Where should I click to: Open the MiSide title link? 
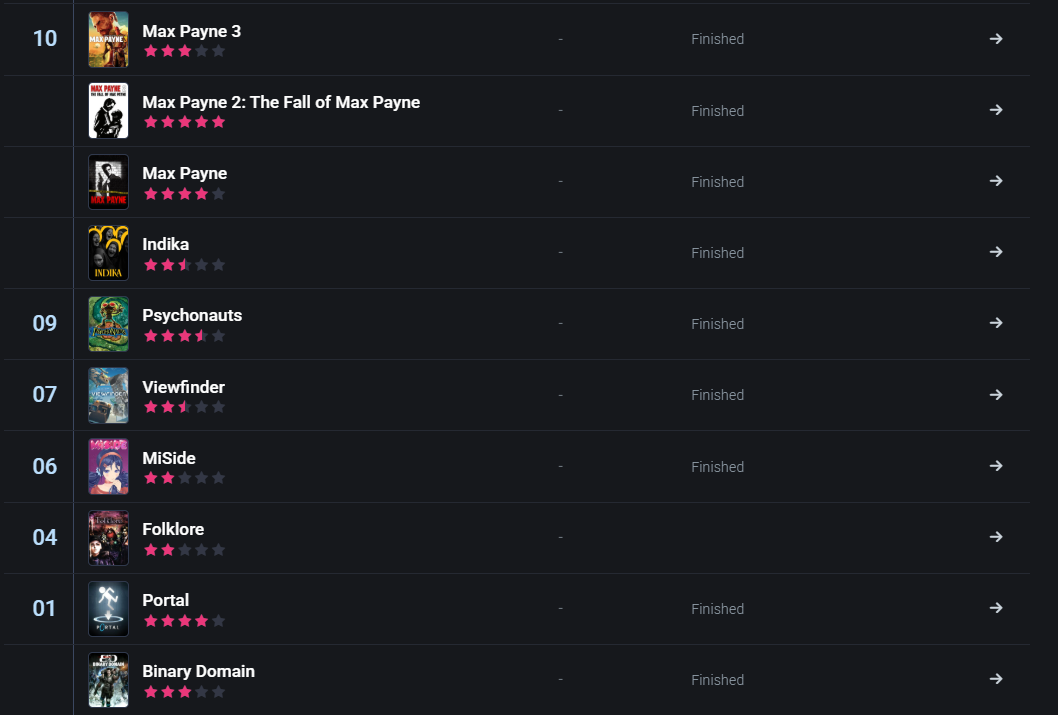[x=169, y=458]
